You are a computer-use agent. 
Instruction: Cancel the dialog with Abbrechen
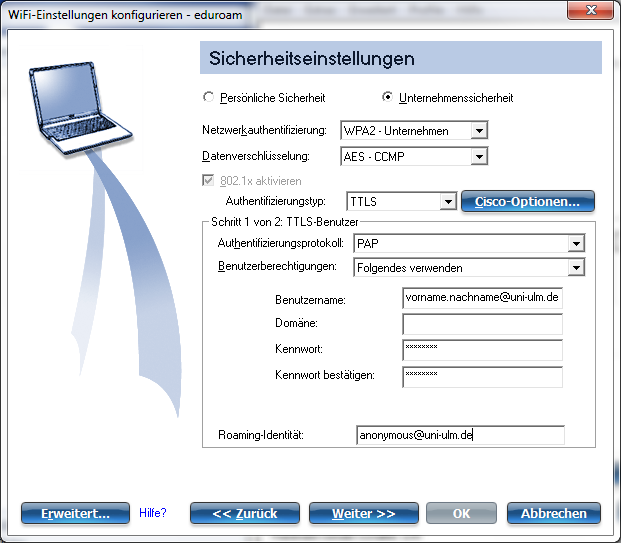pos(553,513)
